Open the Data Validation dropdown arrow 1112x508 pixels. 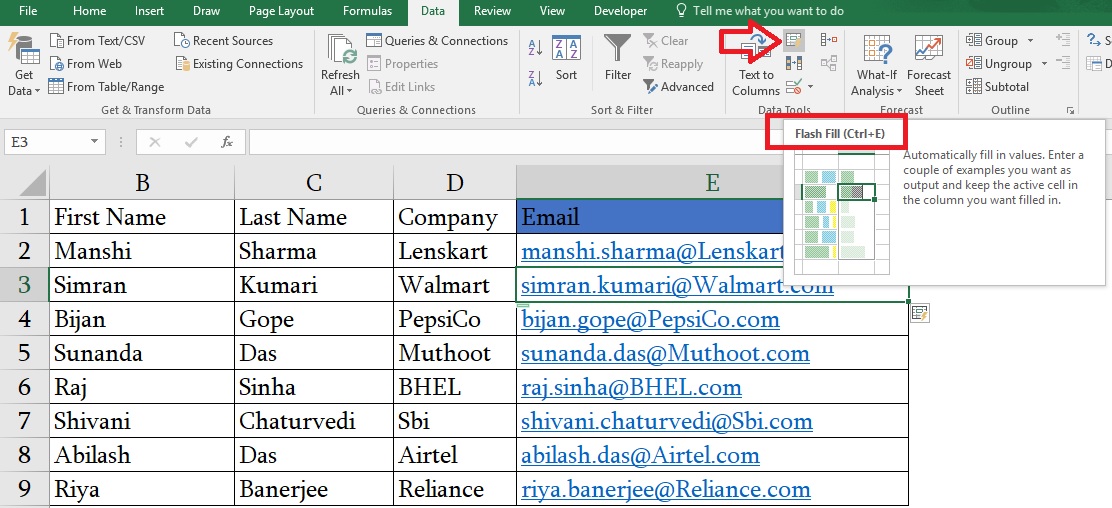coord(811,87)
